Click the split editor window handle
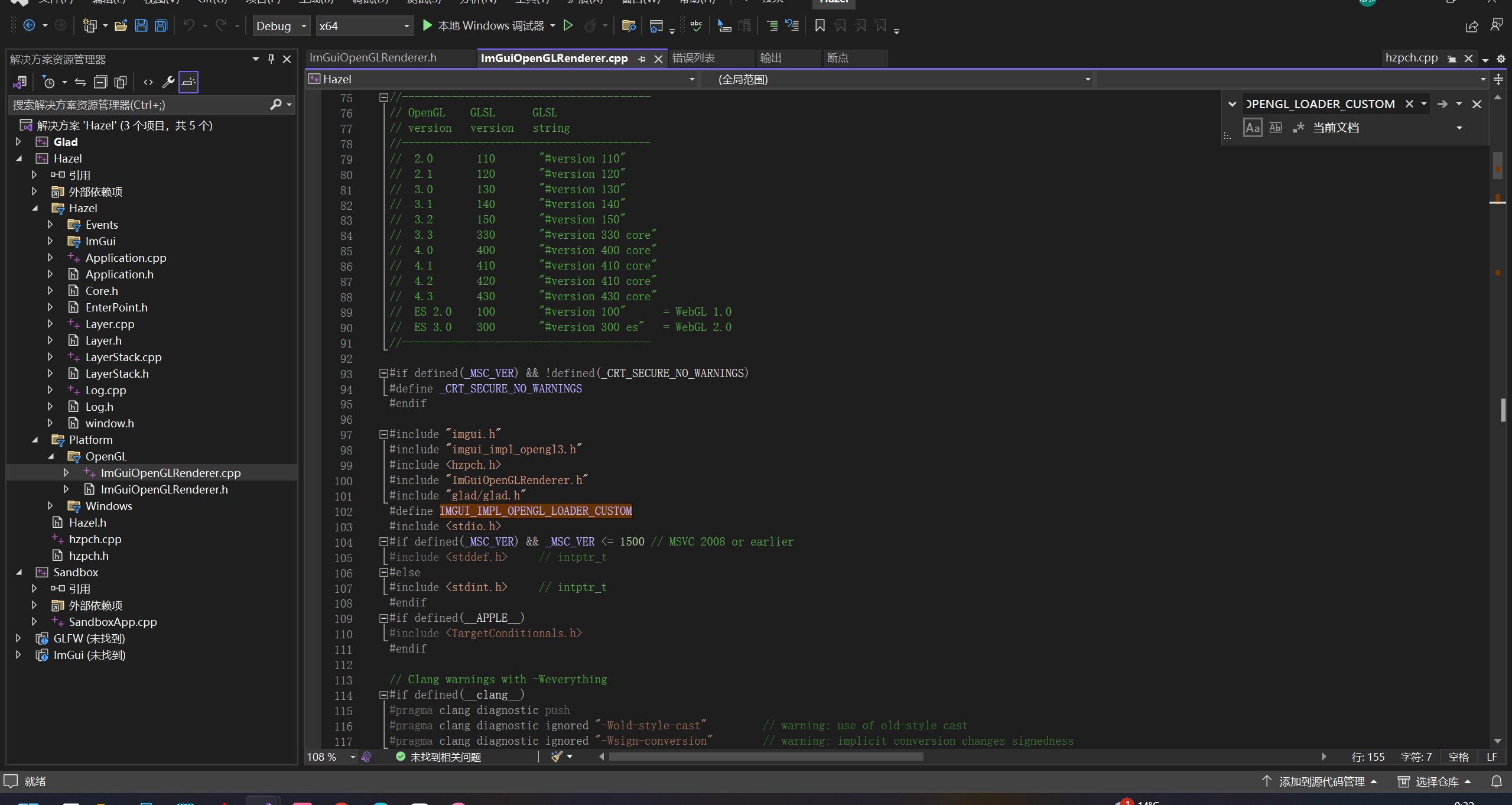Viewport: 1512px width, 805px height. [1498, 79]
